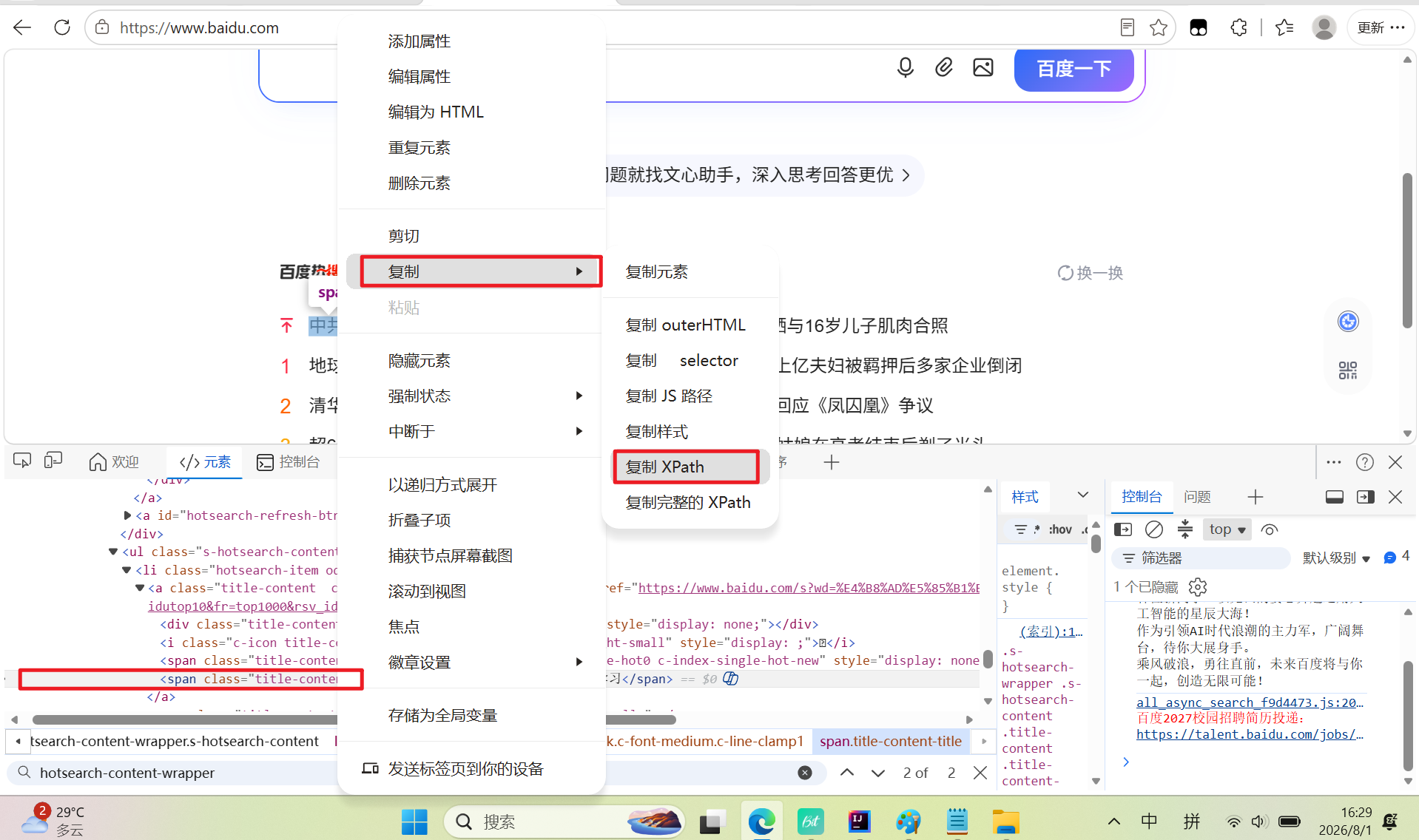Clear the DevTools search field text
The image size is (1419, 840).
(805, 773)
